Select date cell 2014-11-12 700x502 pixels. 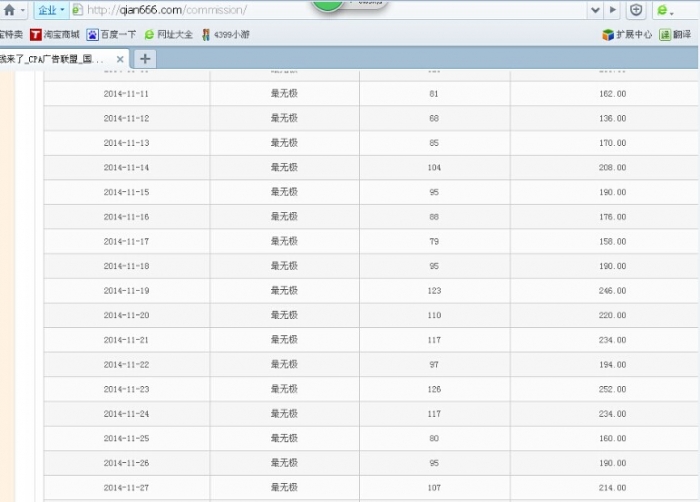(126, 118)
